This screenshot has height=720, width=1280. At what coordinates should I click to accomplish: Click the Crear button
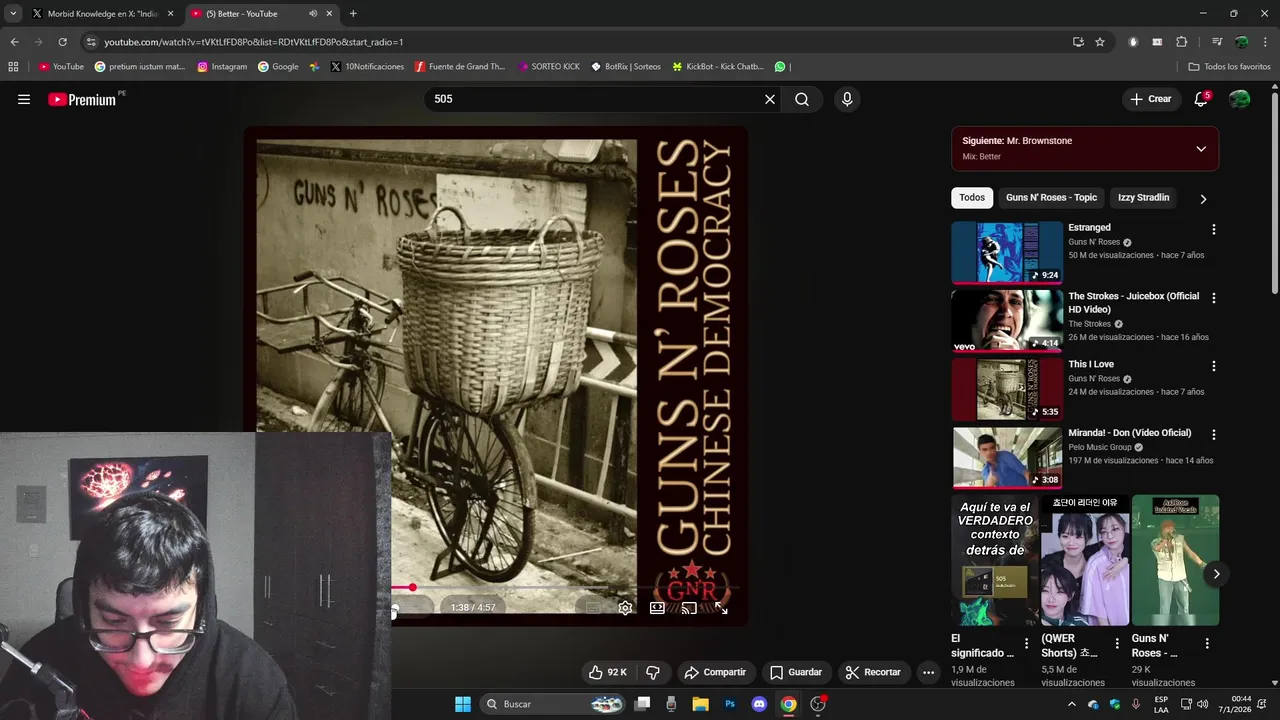[x=1150, y=99]
